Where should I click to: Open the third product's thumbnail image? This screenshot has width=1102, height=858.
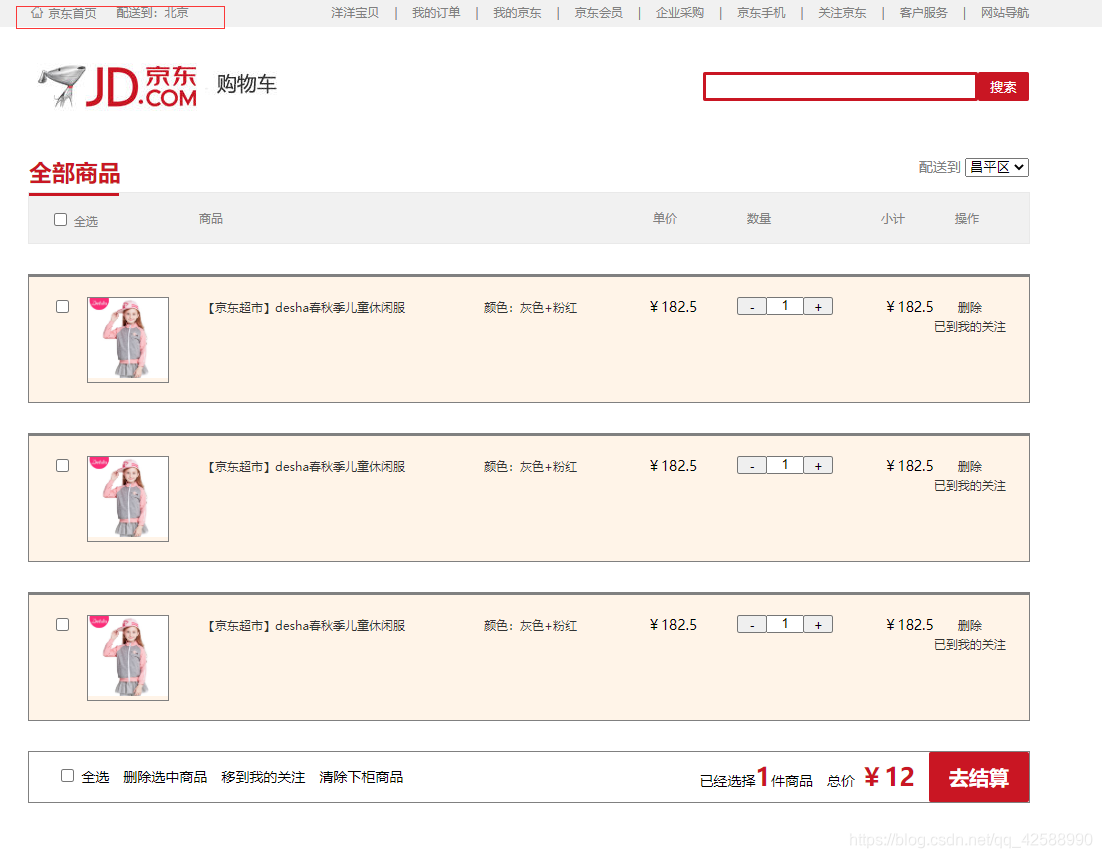(x=128, y=657)
